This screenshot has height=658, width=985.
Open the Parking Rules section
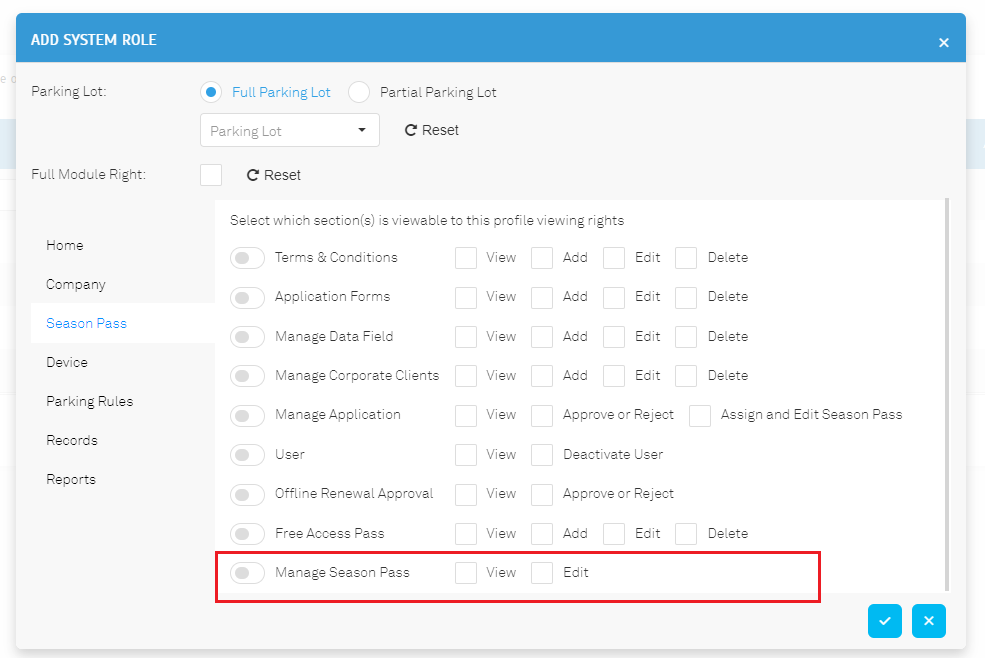[x=90, y=401]
